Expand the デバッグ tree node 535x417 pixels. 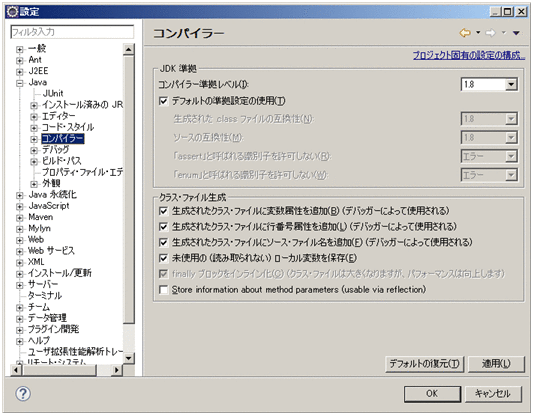pyautogui.click(x=33, y=150)
